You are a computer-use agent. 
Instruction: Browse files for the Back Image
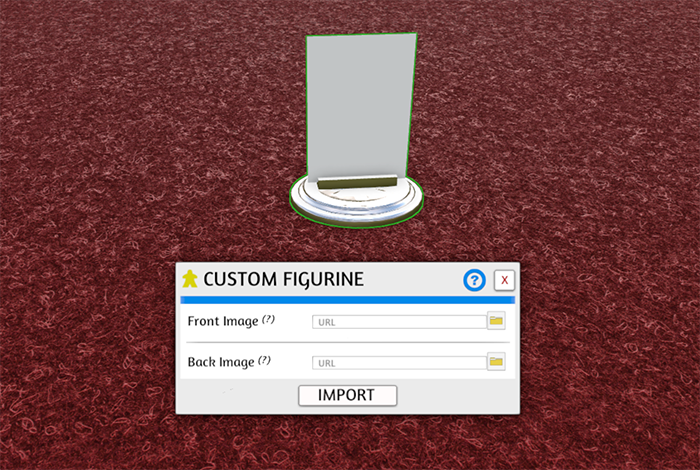tap(496, 362)
